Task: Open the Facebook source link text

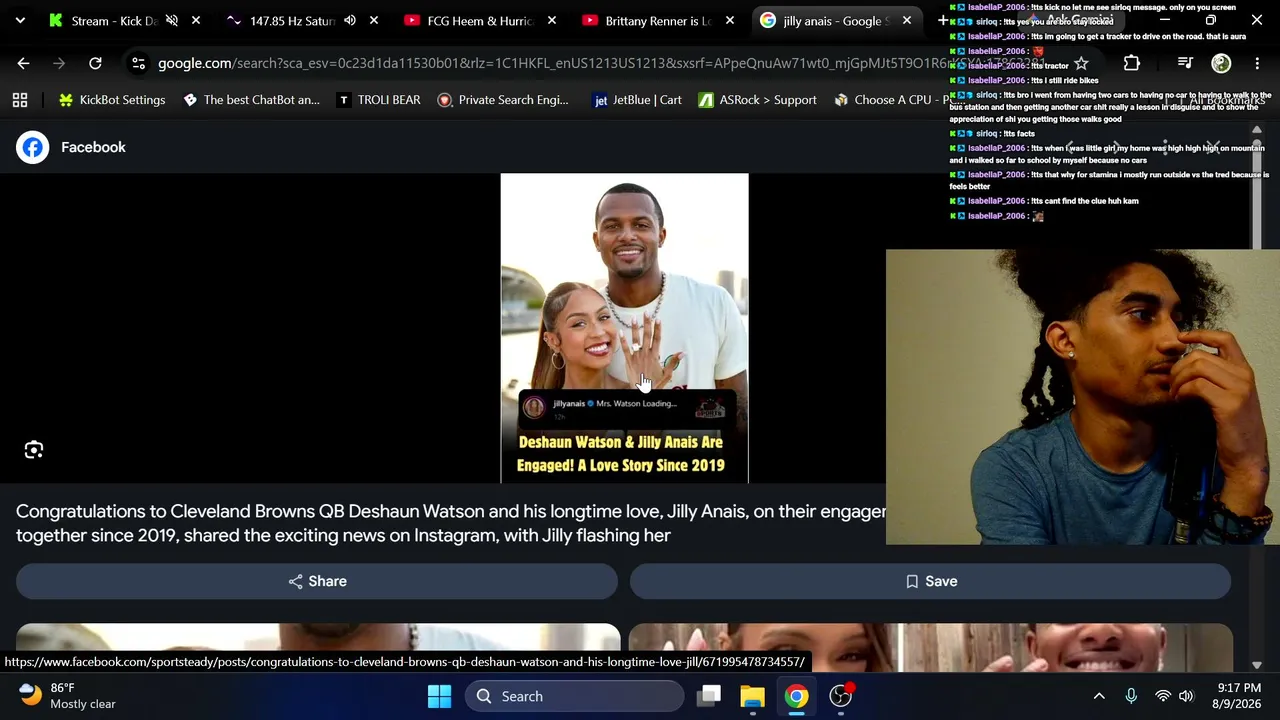Action: [x=93, y=147]
